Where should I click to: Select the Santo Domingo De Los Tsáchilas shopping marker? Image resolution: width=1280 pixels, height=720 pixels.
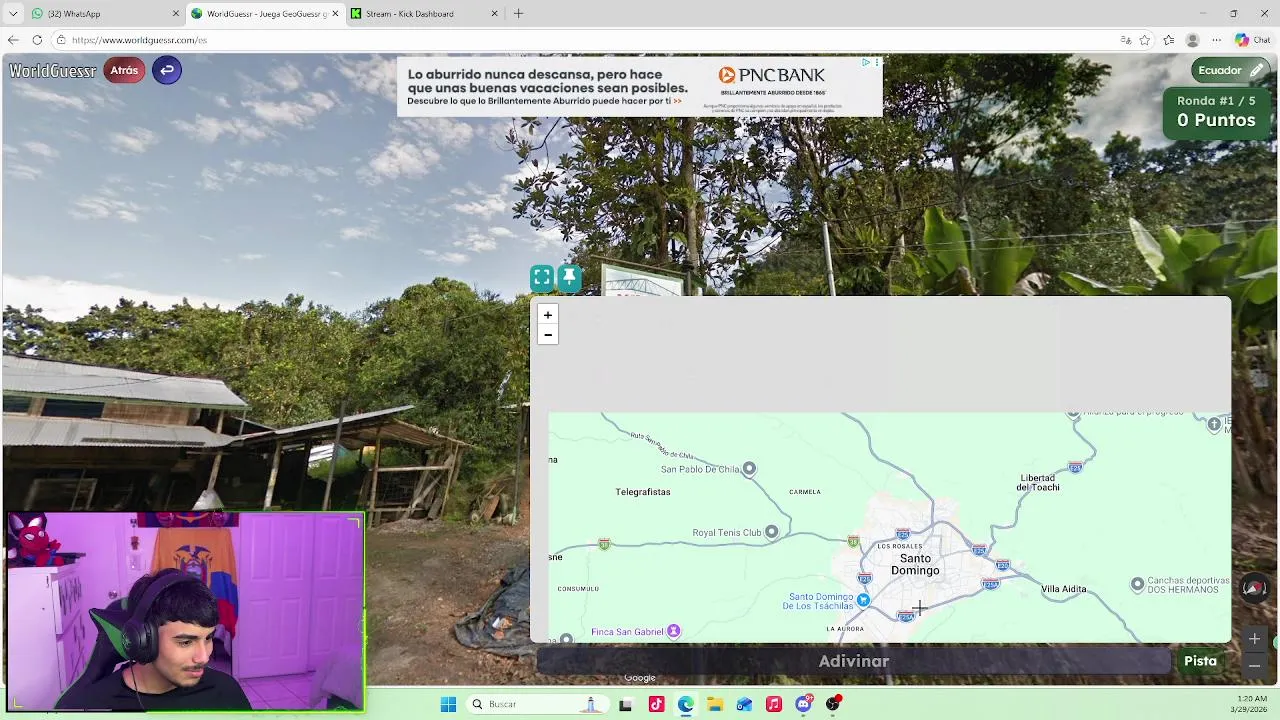(x=863, y=600)
